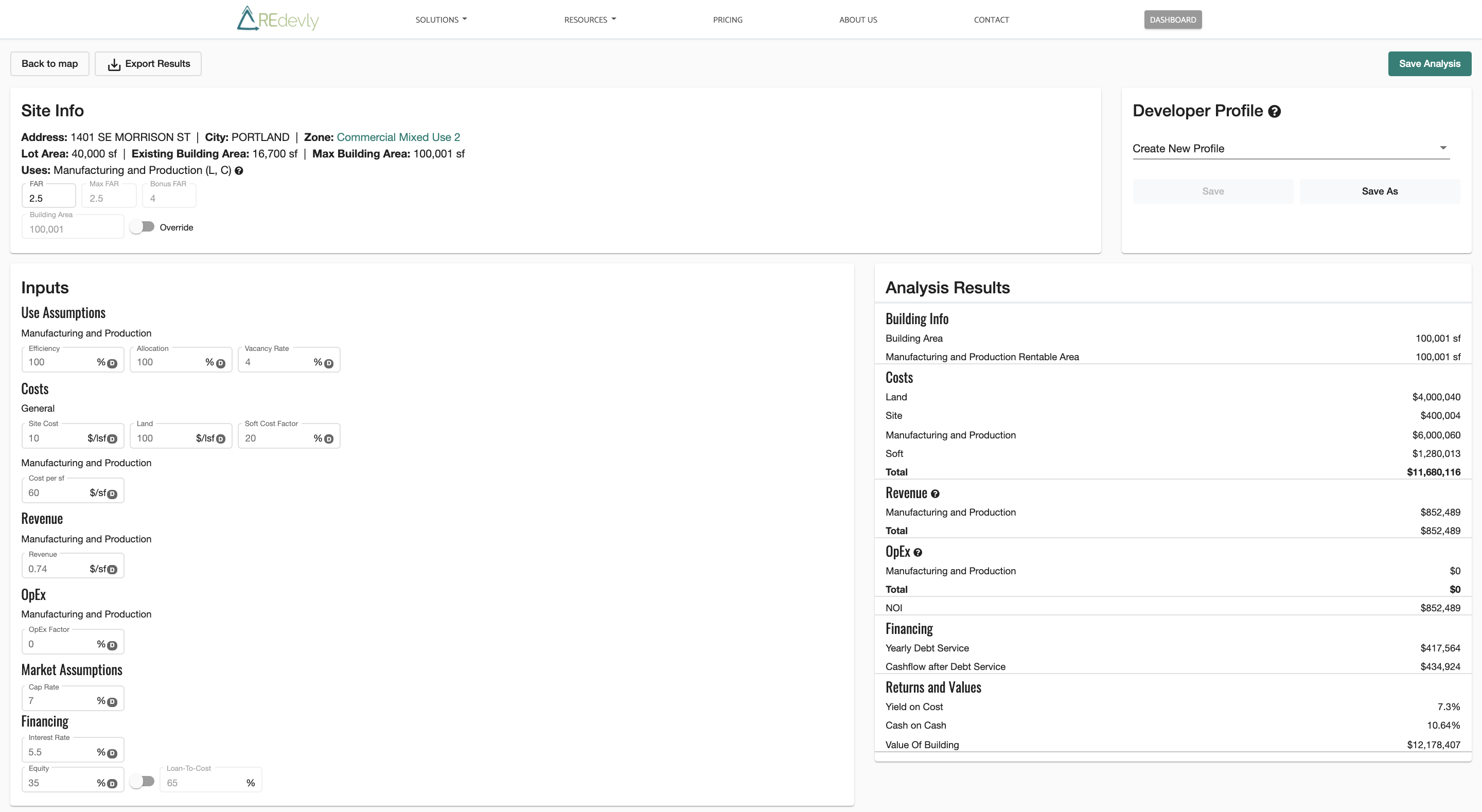Click the Land cost value $4,000,040
The image size is (1482, 812).
(x=1436, y=397)
